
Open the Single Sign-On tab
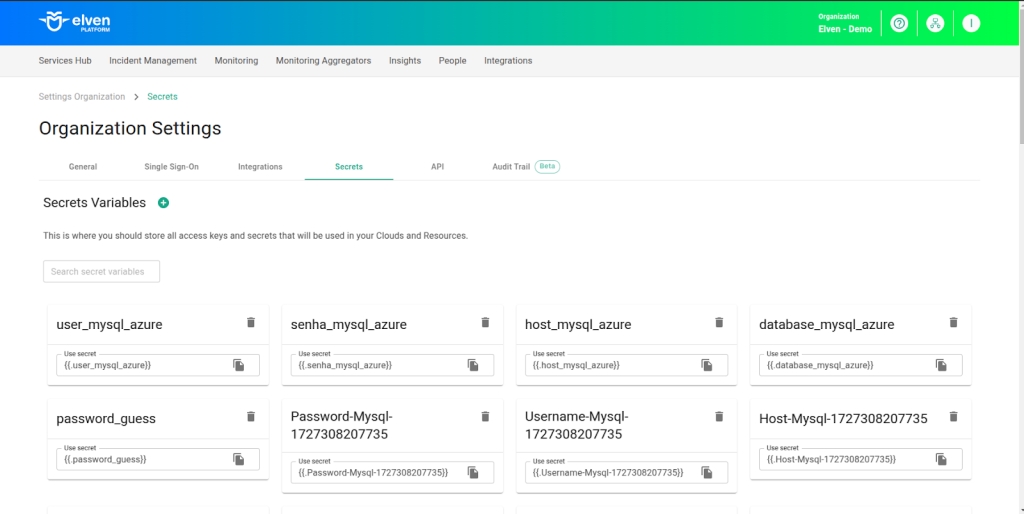coord(171,167)
